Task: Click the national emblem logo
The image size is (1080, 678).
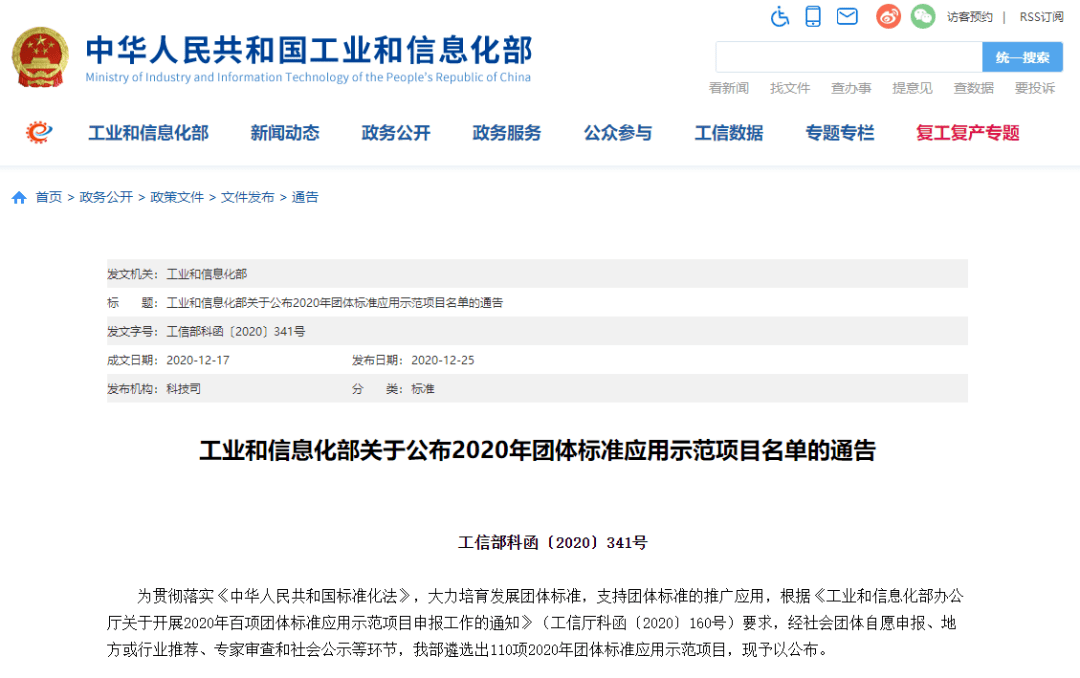Action: 40,57
